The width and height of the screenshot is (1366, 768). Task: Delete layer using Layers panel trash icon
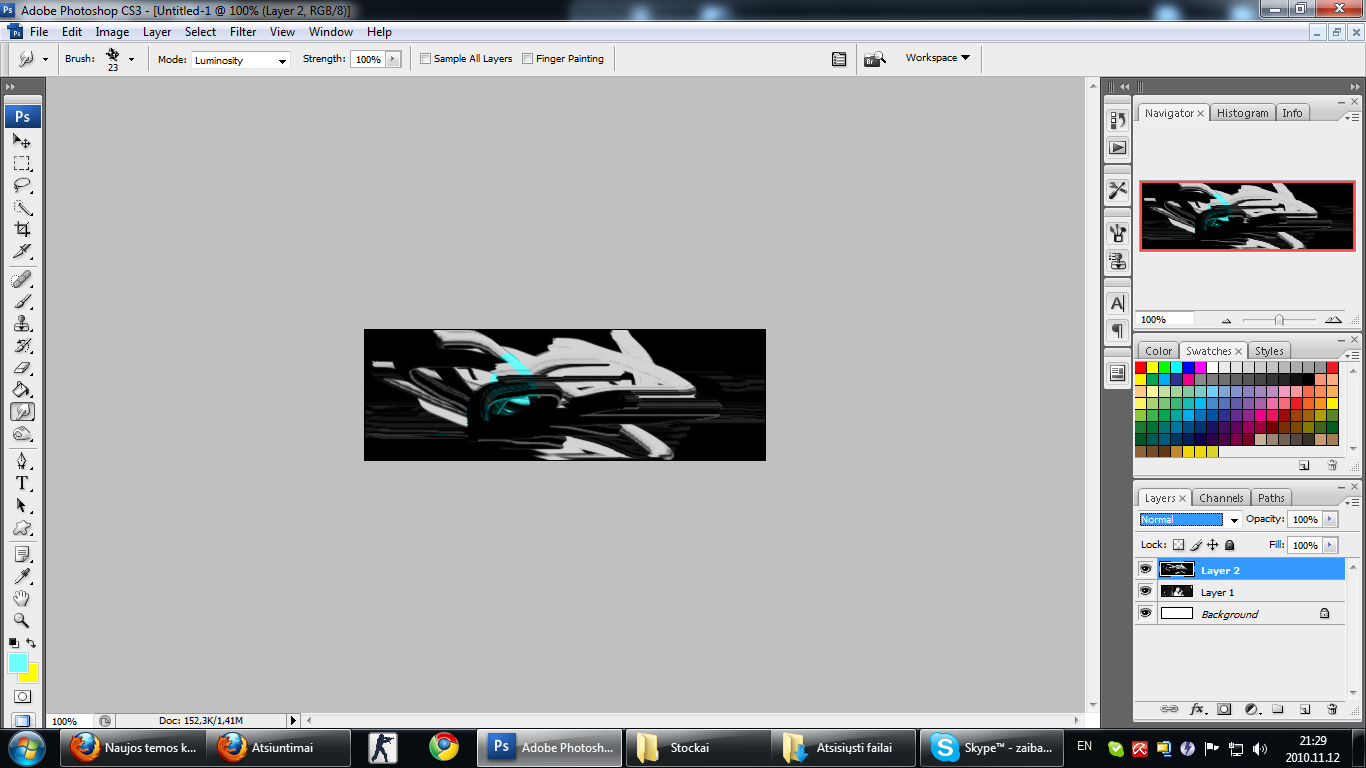pyautogui.click(x=1331, y=709)
